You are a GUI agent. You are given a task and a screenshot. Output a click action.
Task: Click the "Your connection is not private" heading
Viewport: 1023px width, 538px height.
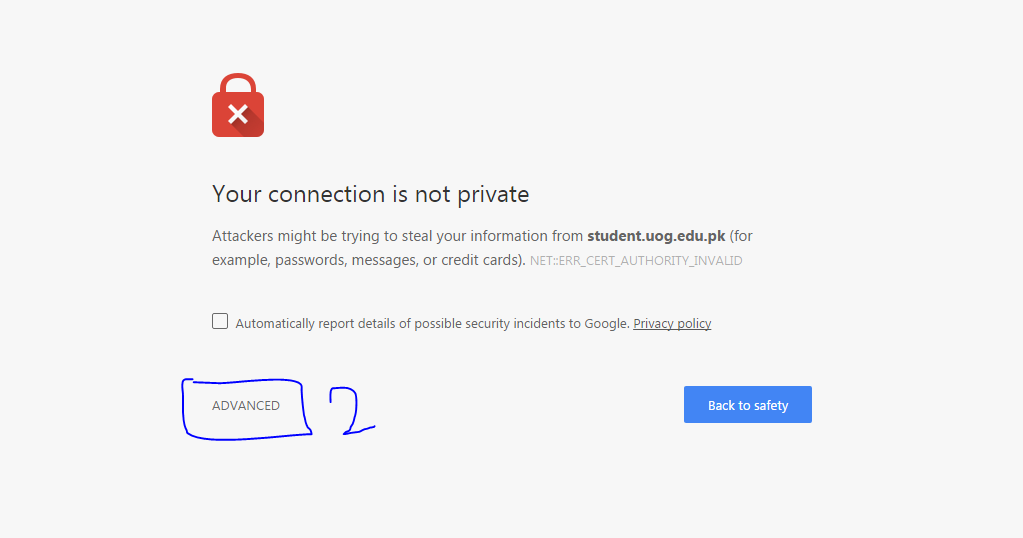[x=370, y=194]
